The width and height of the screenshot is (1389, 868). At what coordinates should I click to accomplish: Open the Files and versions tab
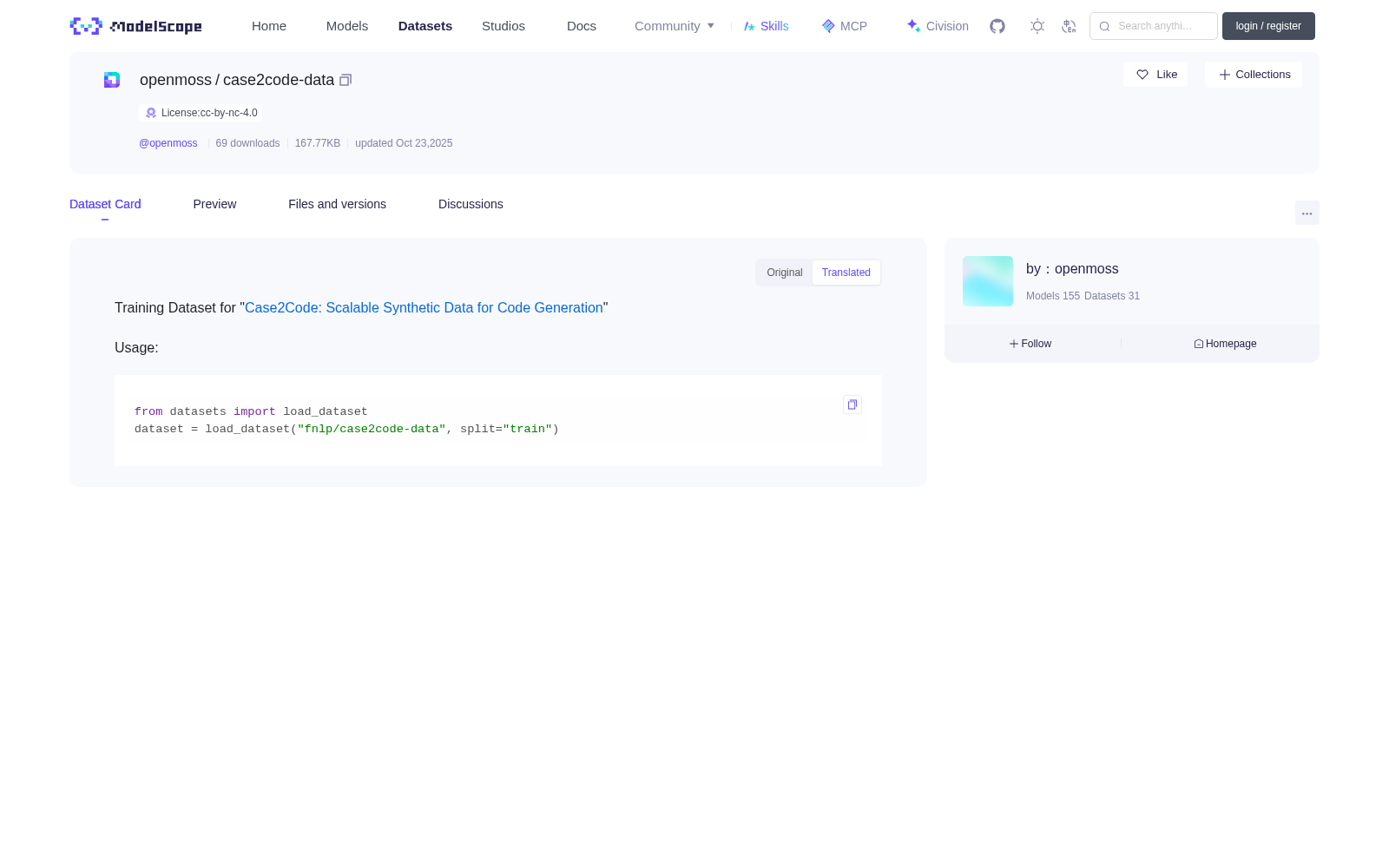point(337,204)
